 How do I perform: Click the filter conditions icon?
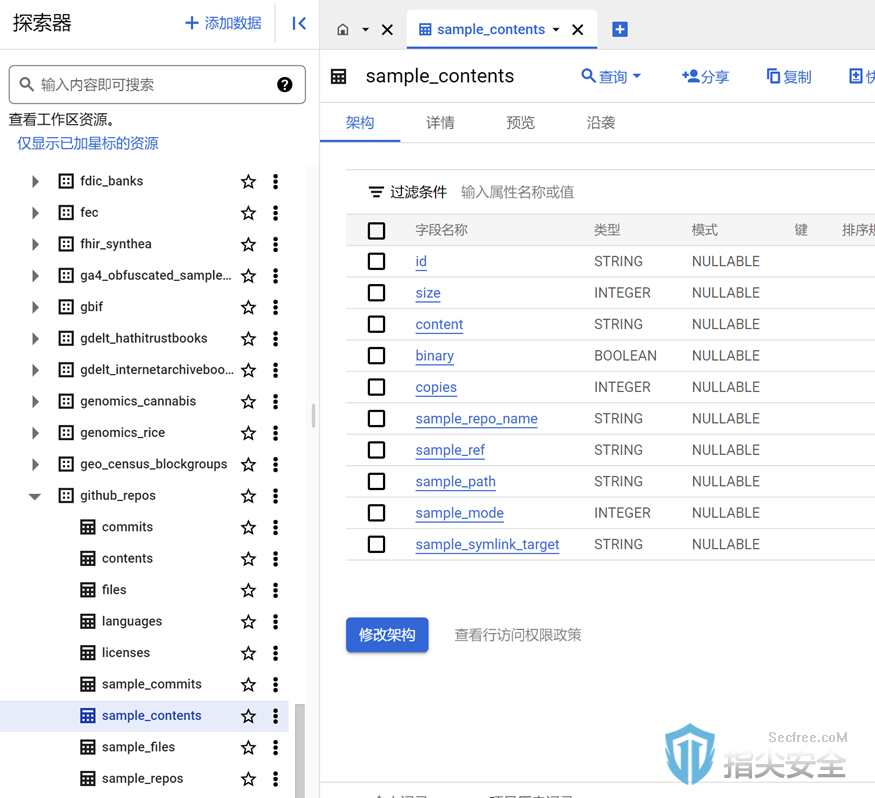click(376, 192)
